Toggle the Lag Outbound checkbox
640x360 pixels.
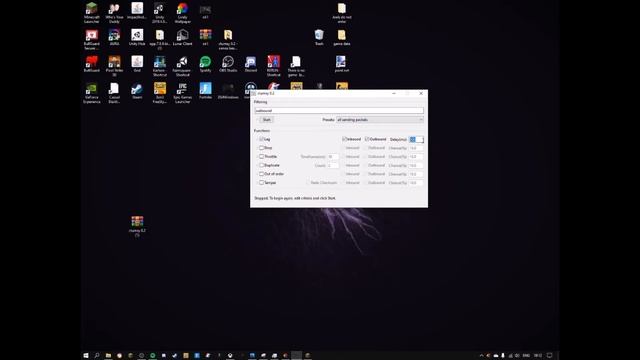[367, 139]
